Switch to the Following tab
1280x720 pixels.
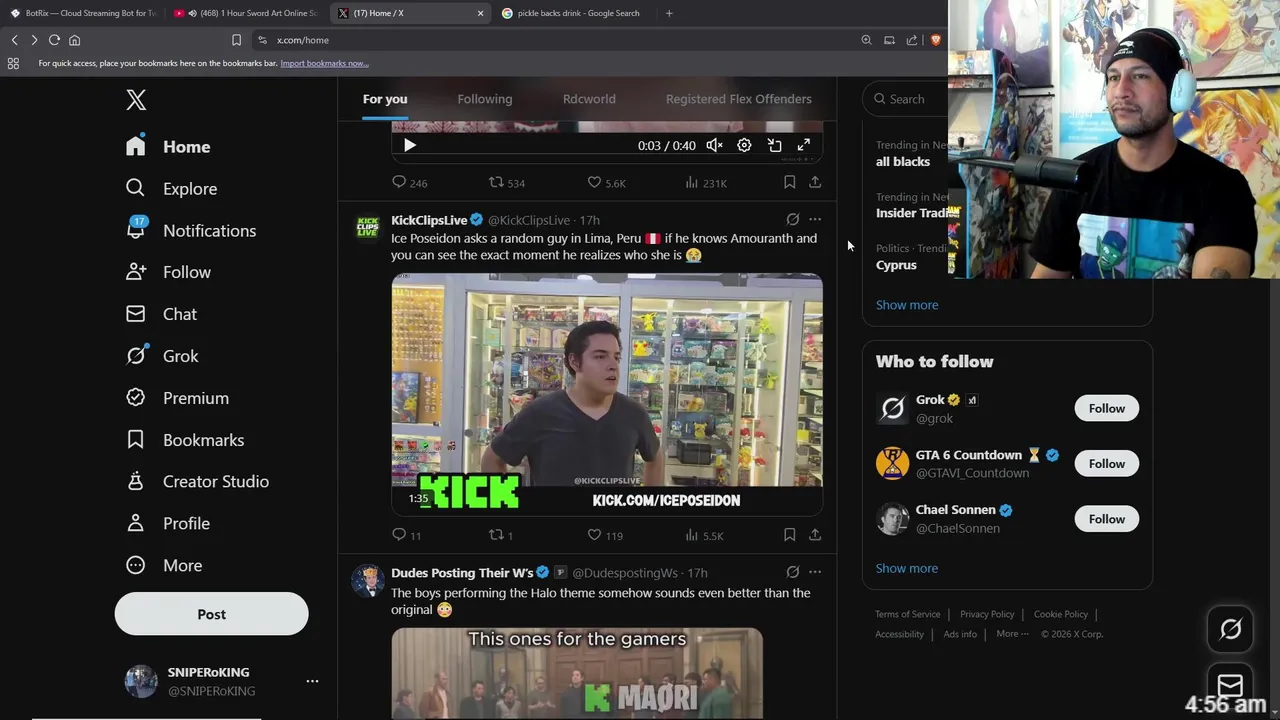485,99
